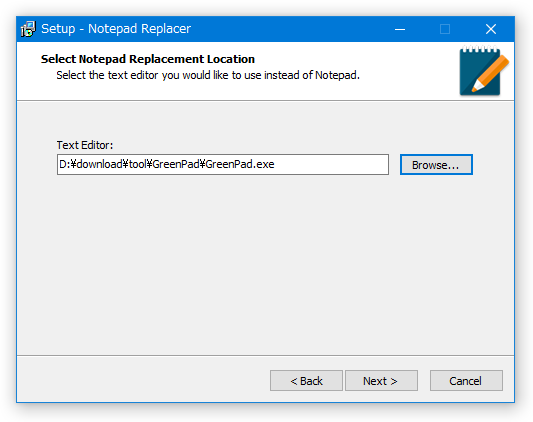Focus the Text Editor path field
Screen dimensions: 533x422
point(223,165)
